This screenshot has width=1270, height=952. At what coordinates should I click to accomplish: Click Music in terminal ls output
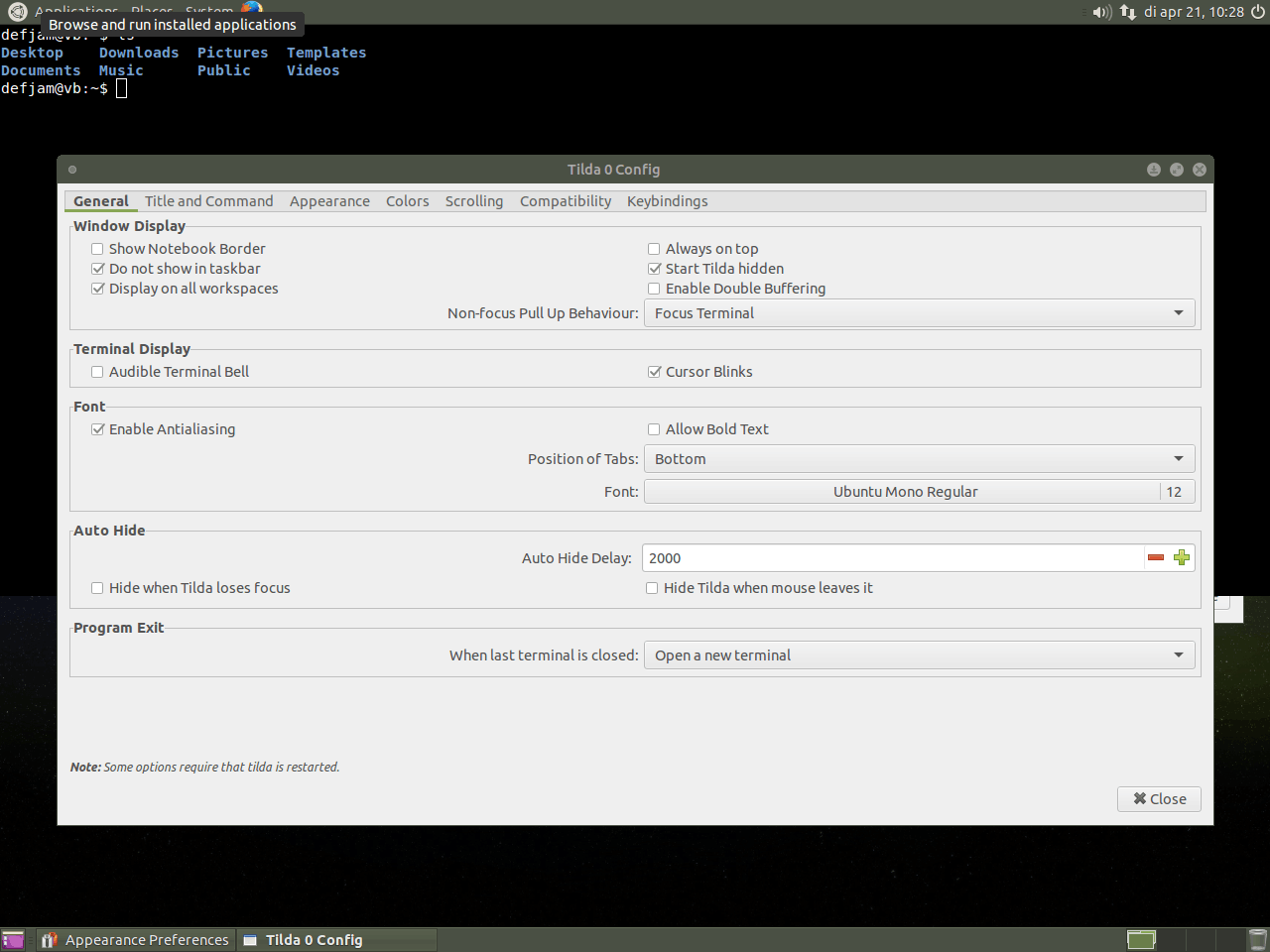(x=121, y=70)
